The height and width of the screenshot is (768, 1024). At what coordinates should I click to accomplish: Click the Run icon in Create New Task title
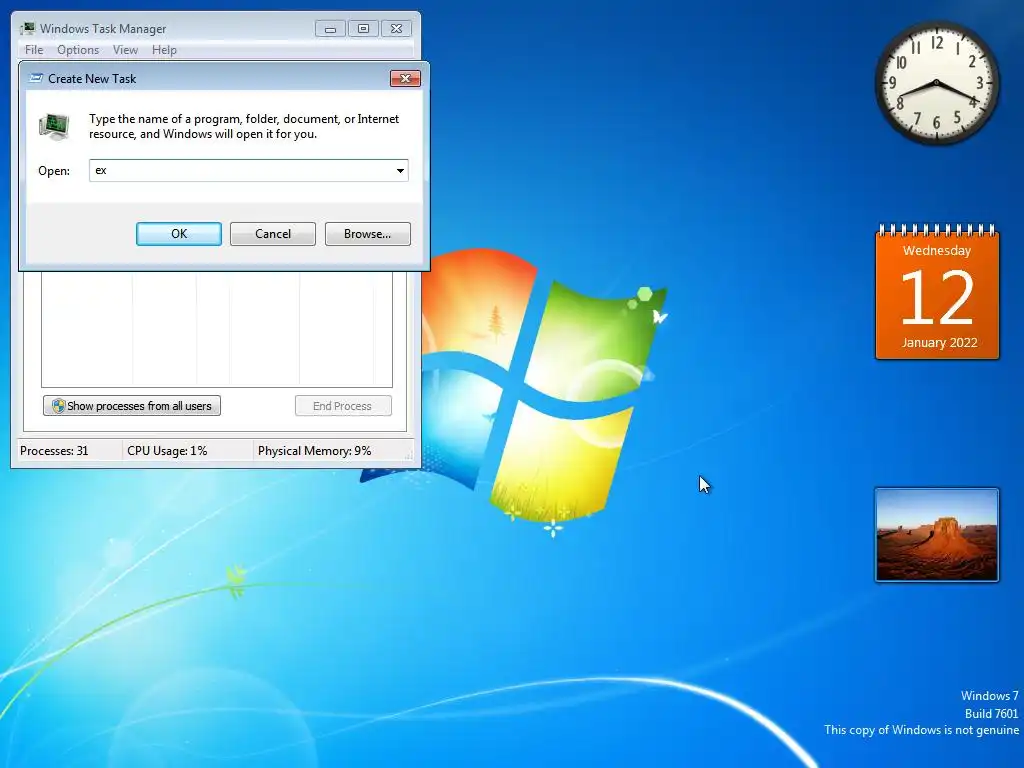(37, 78)
